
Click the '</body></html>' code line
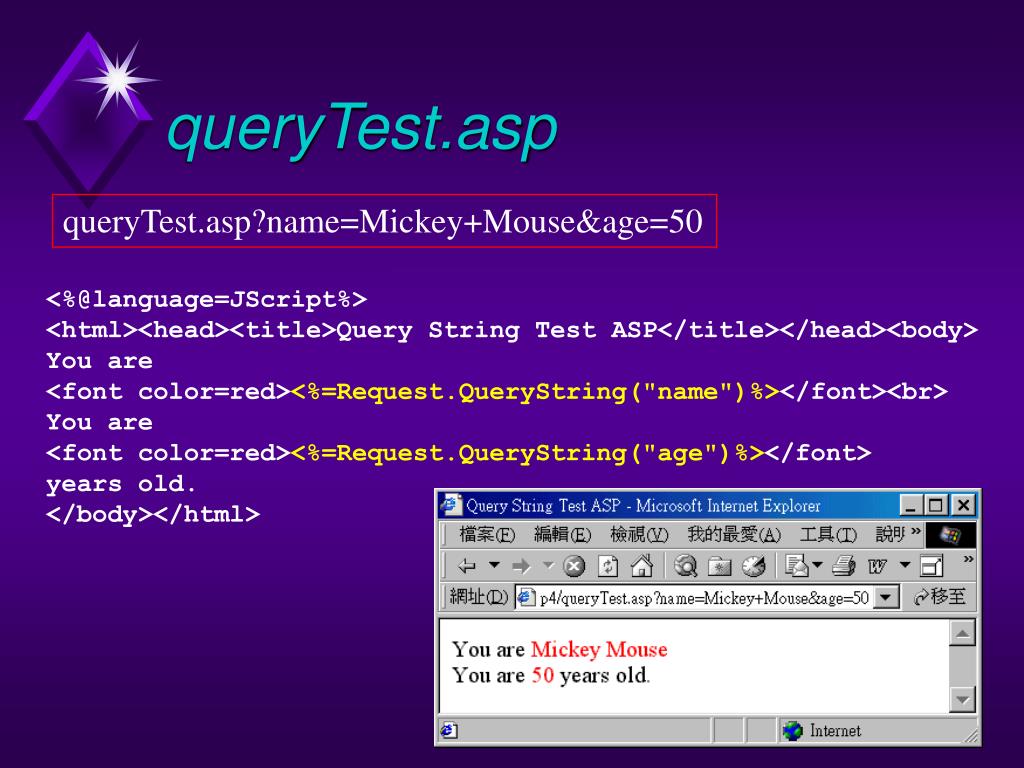pyautogui.click(x=153, y=515)
